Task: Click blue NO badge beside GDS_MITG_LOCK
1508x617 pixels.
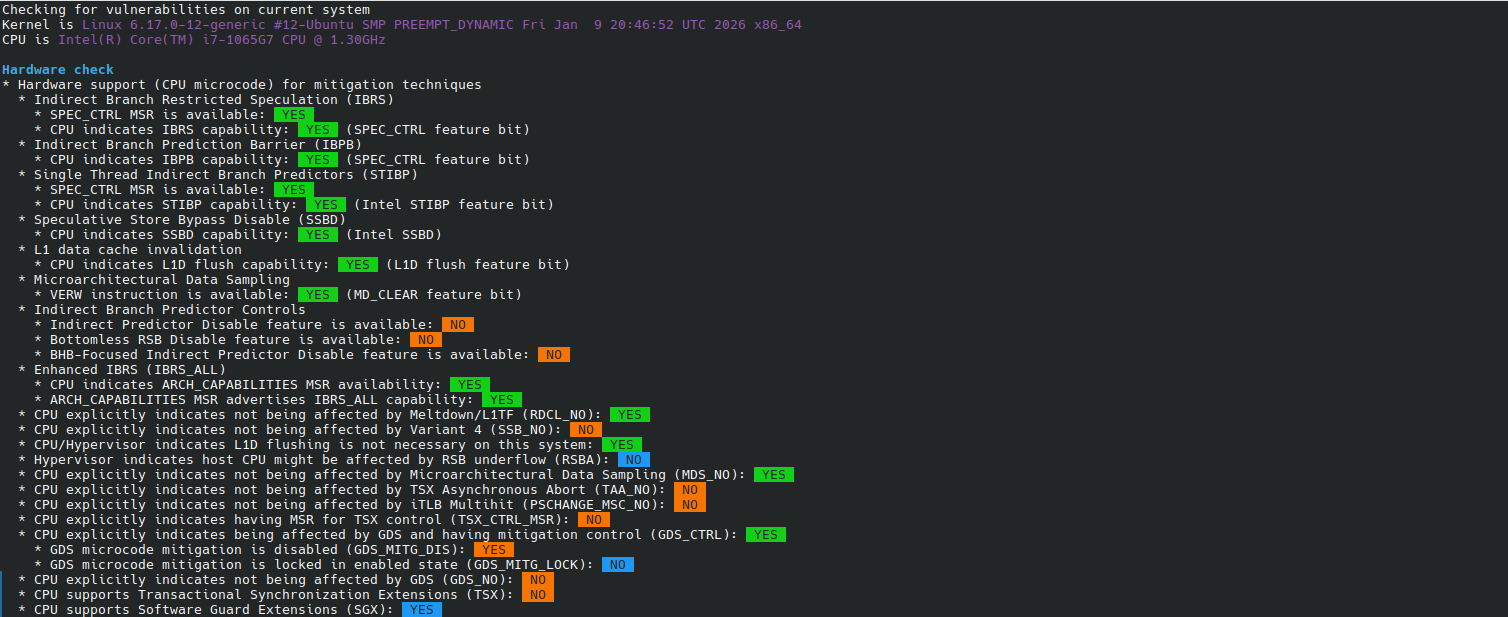Action: (617, 565)
